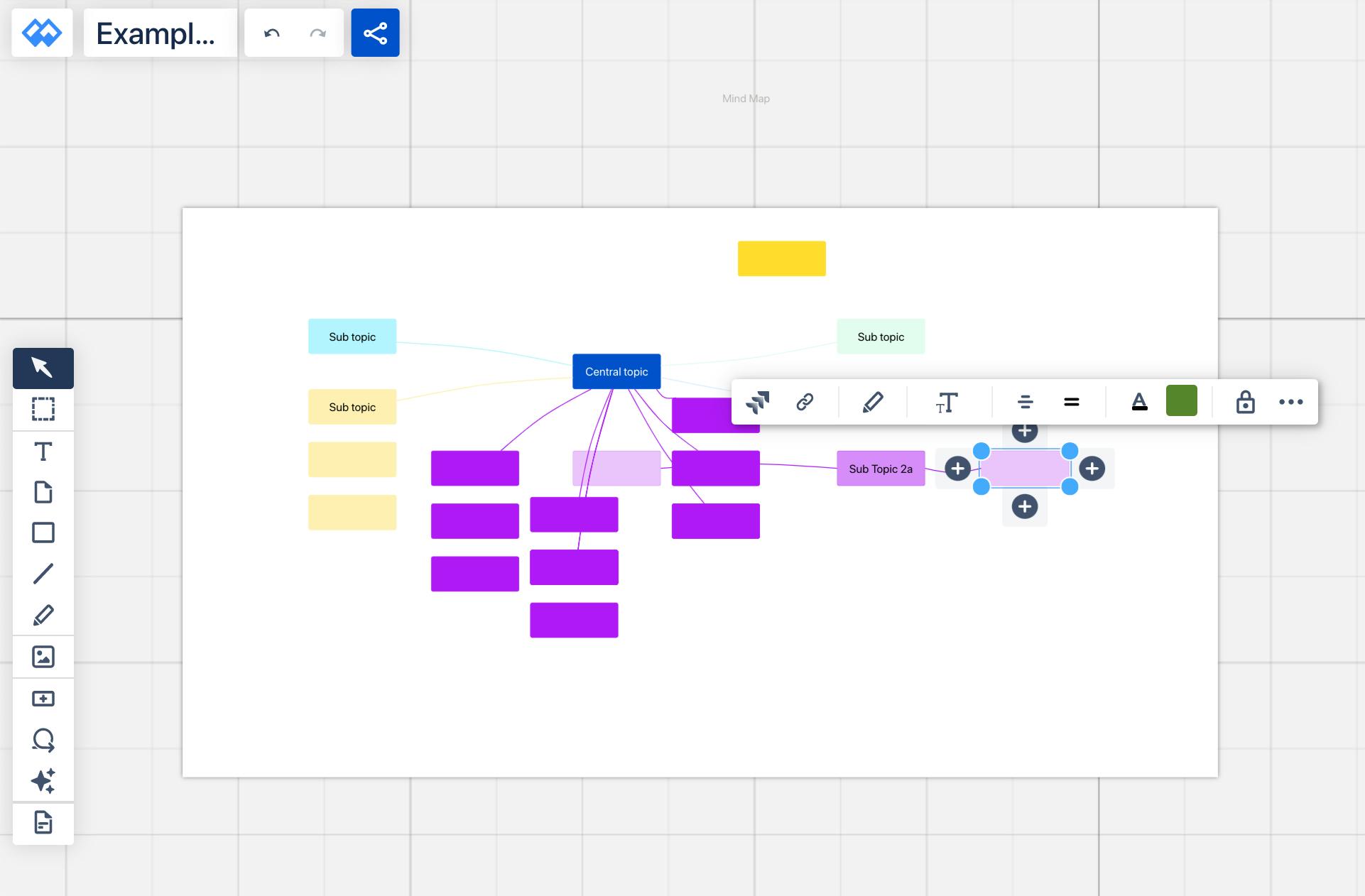
Task: Redo the last action
Action: tap(317, 33)
